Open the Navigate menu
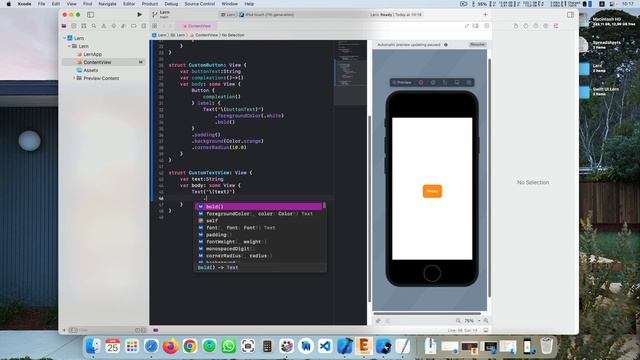 click(107, 4)
